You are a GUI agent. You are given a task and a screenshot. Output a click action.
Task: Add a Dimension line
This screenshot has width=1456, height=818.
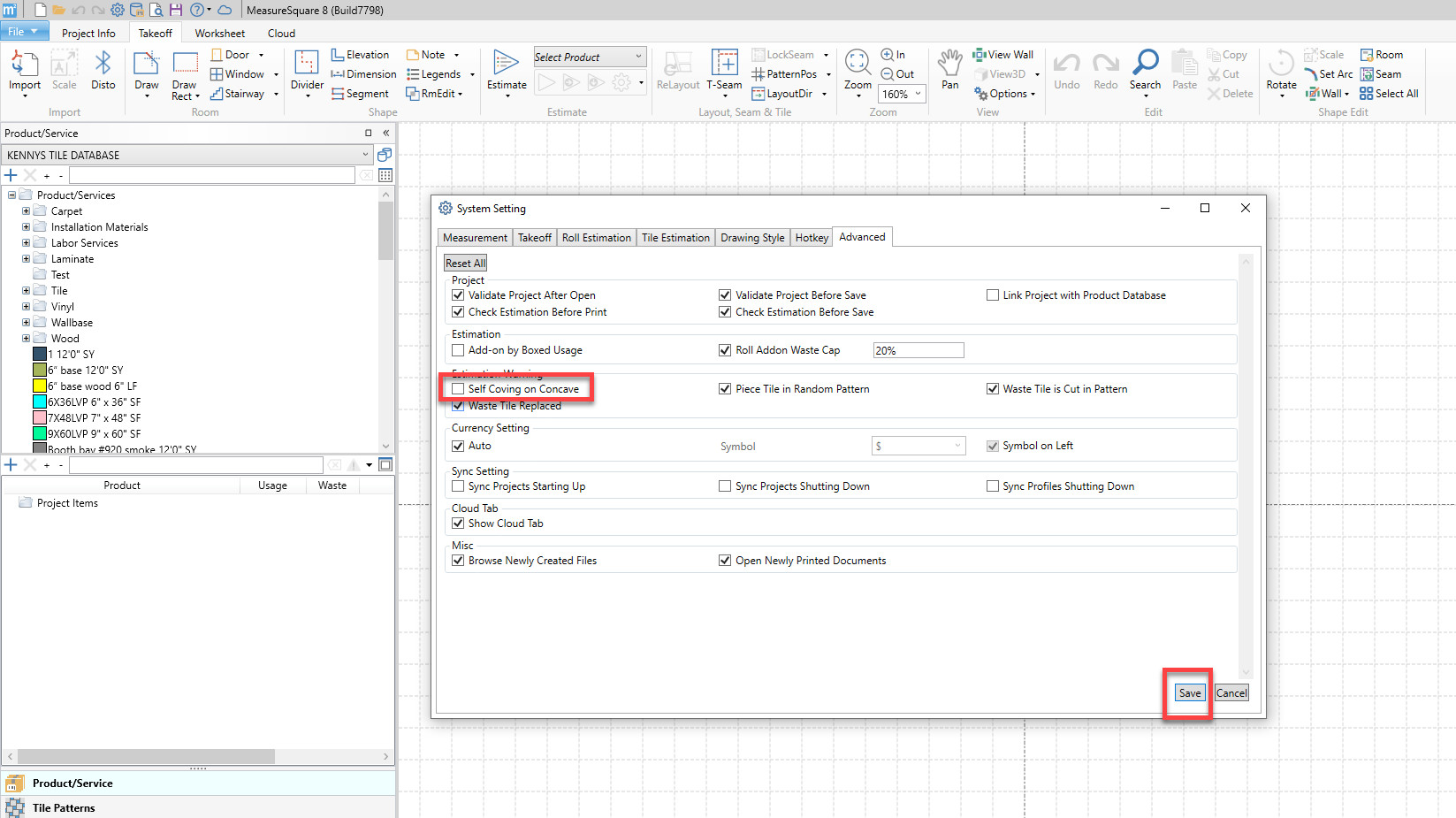(363, 74)
